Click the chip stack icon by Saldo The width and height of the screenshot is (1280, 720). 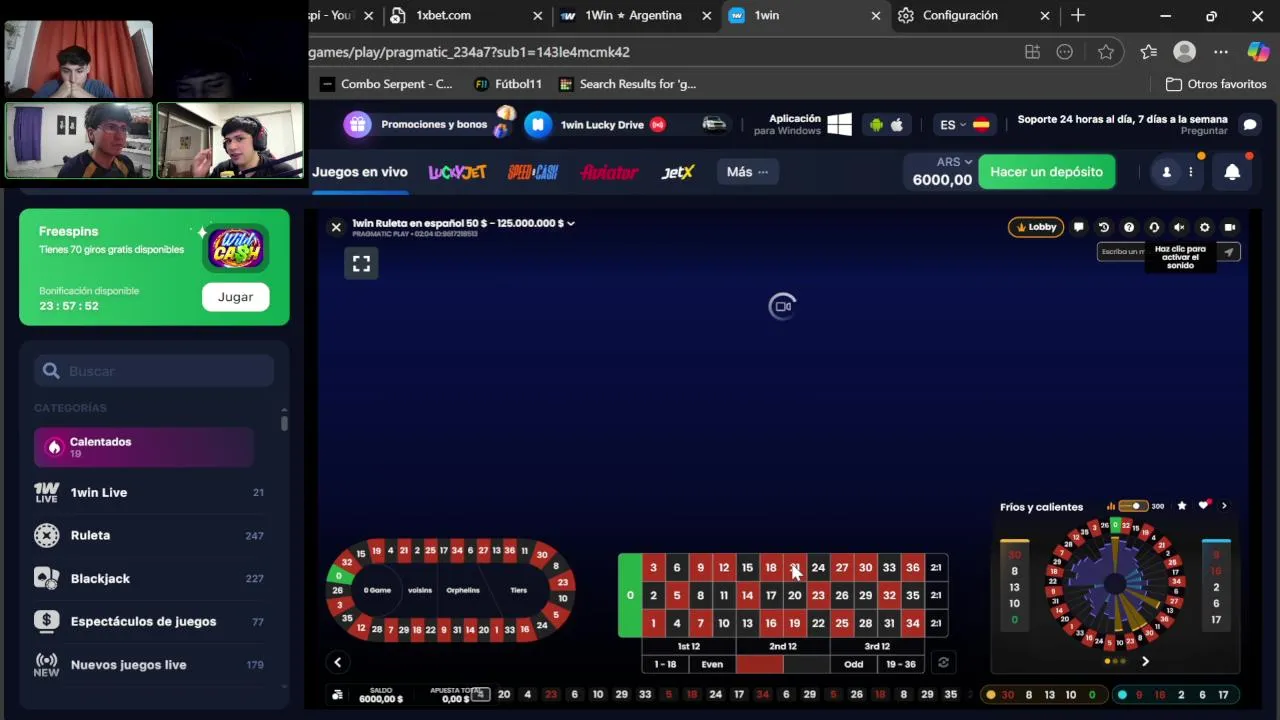(338, 695)
